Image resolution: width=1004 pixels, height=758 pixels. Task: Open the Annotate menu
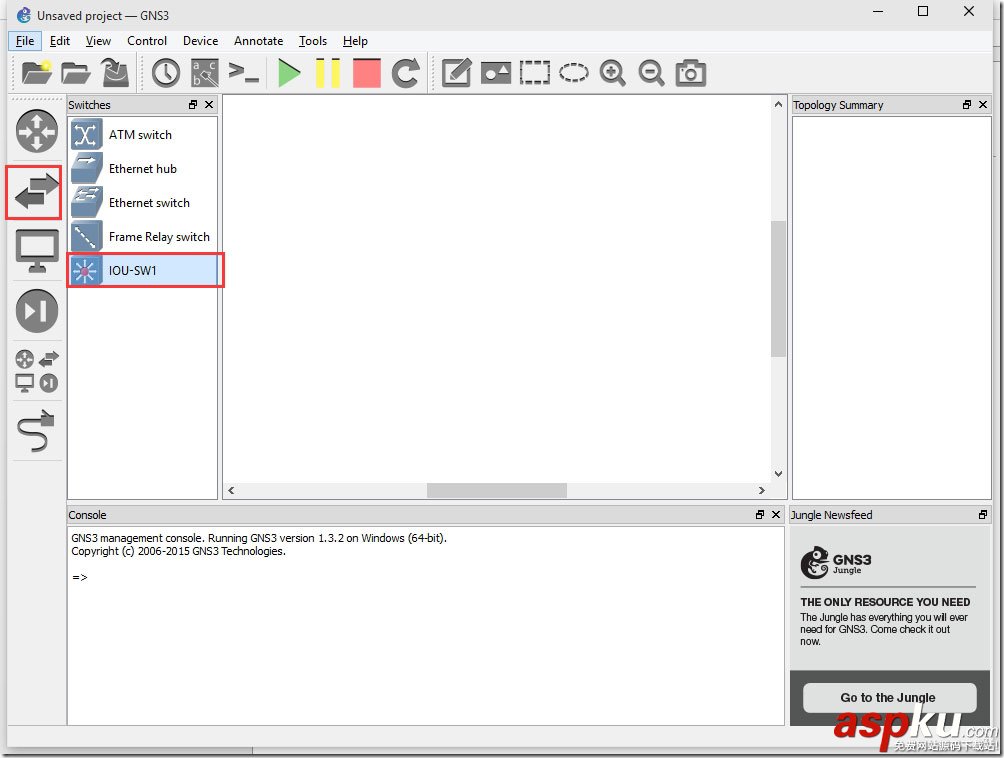pyautogui.click(x=258, y=41)
